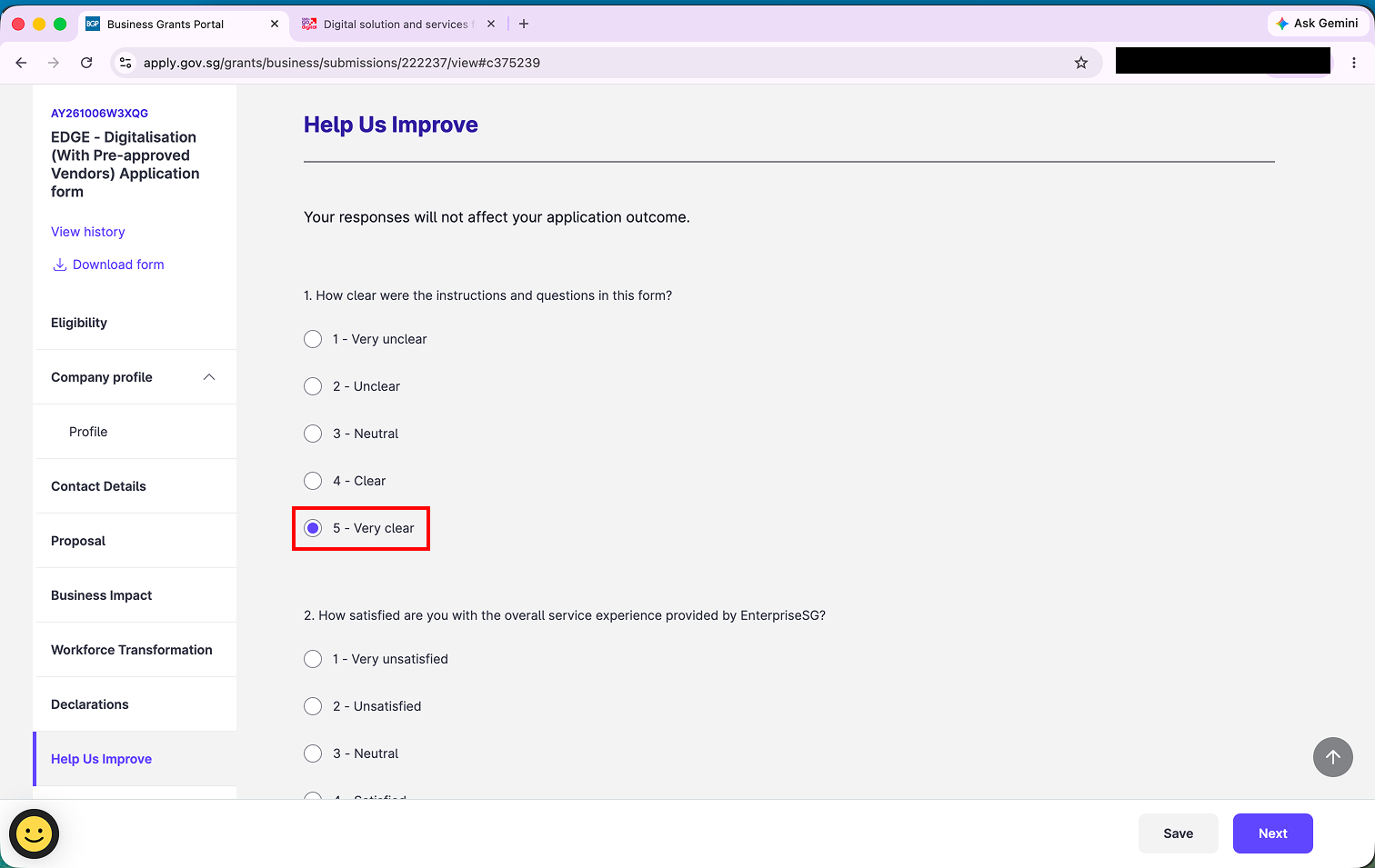
Task: Choose '3 - Neutral' for service satisfaction
Action: (x=313, y=753)
